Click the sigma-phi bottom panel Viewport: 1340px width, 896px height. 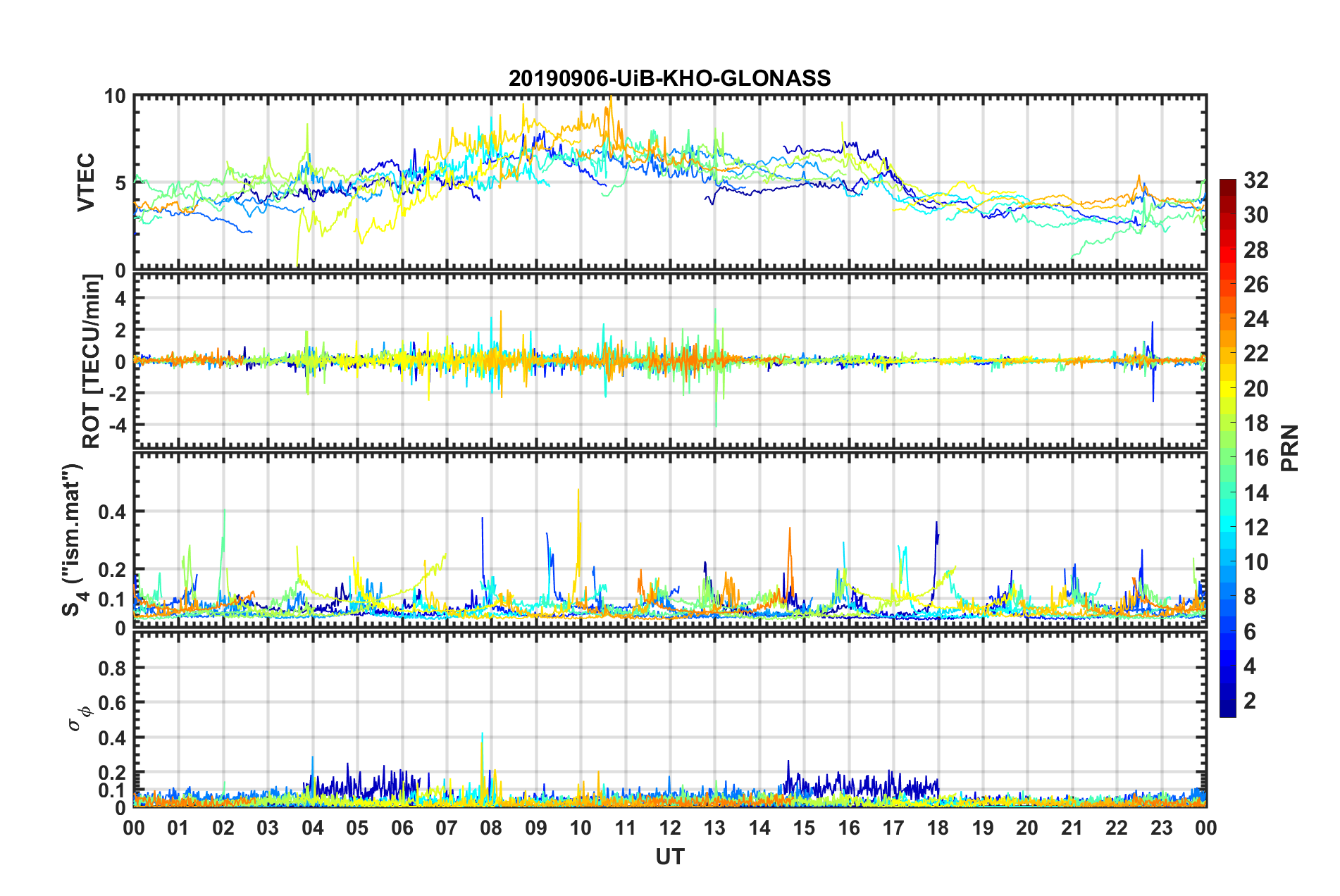670,719
